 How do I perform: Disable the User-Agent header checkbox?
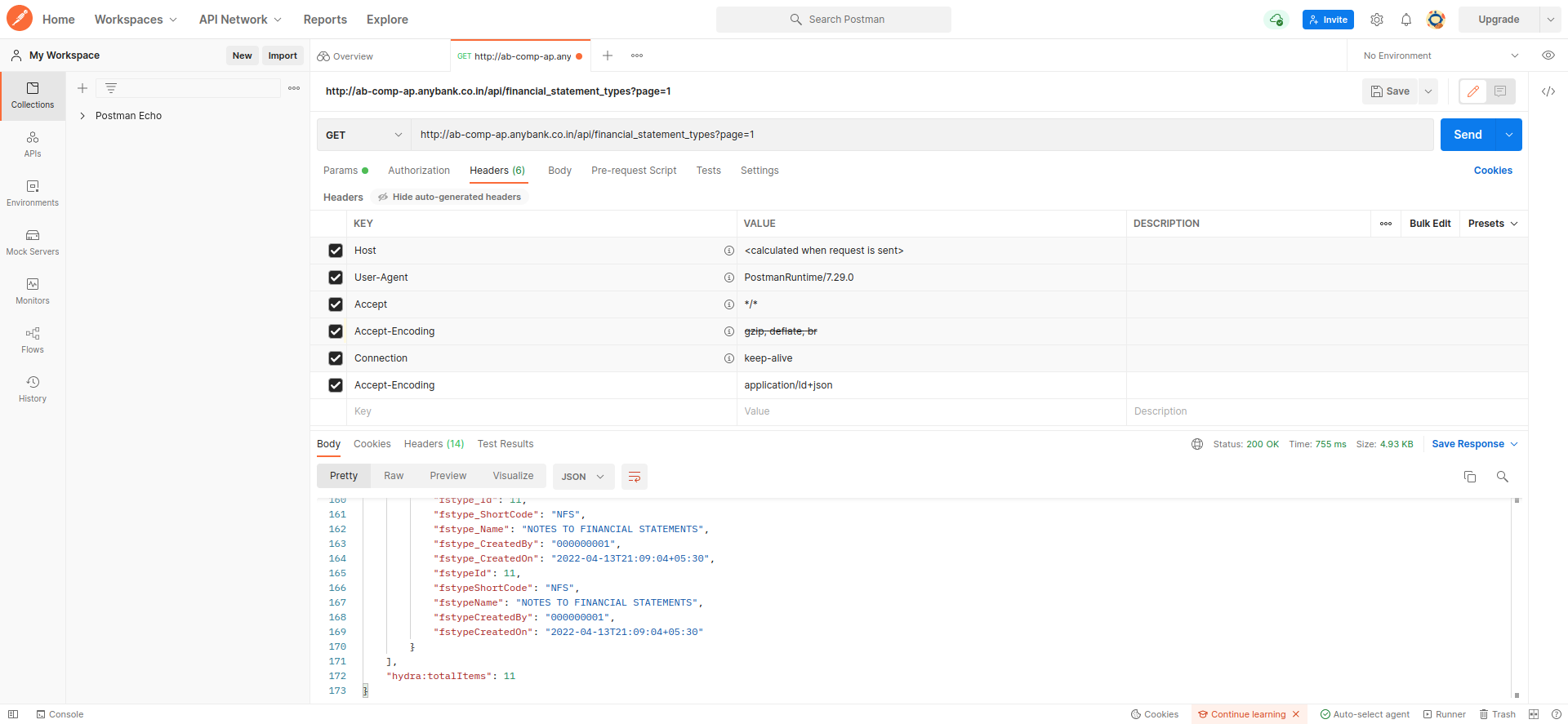[336, 278]
